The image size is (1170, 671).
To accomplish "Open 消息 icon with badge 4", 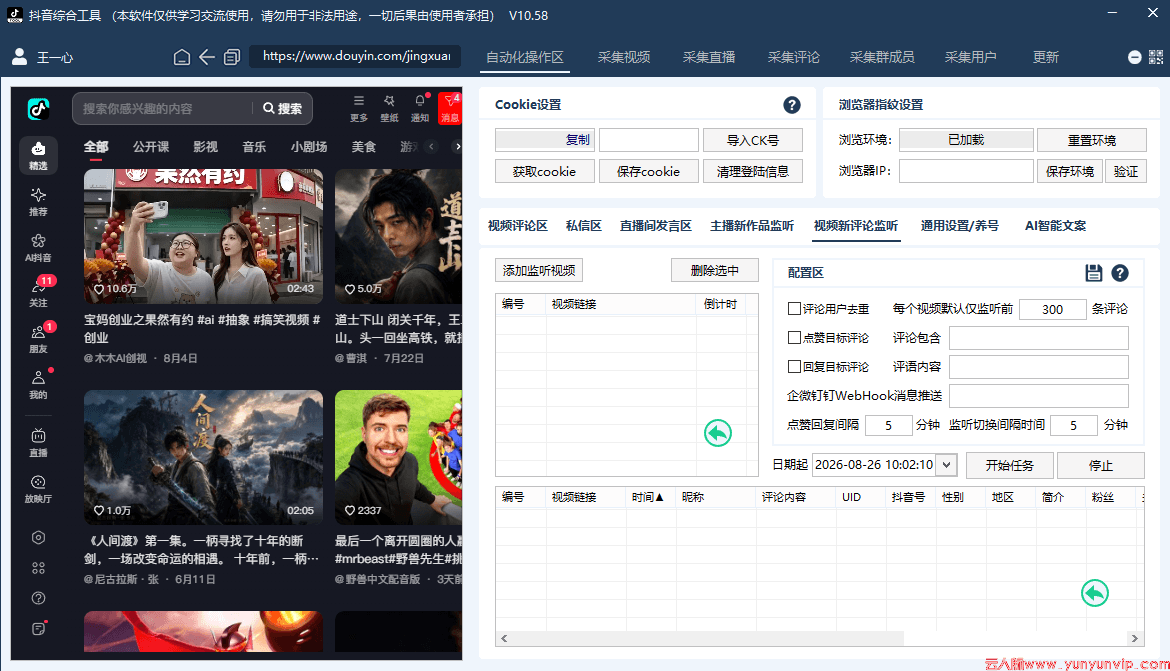I will coord(450,108).
